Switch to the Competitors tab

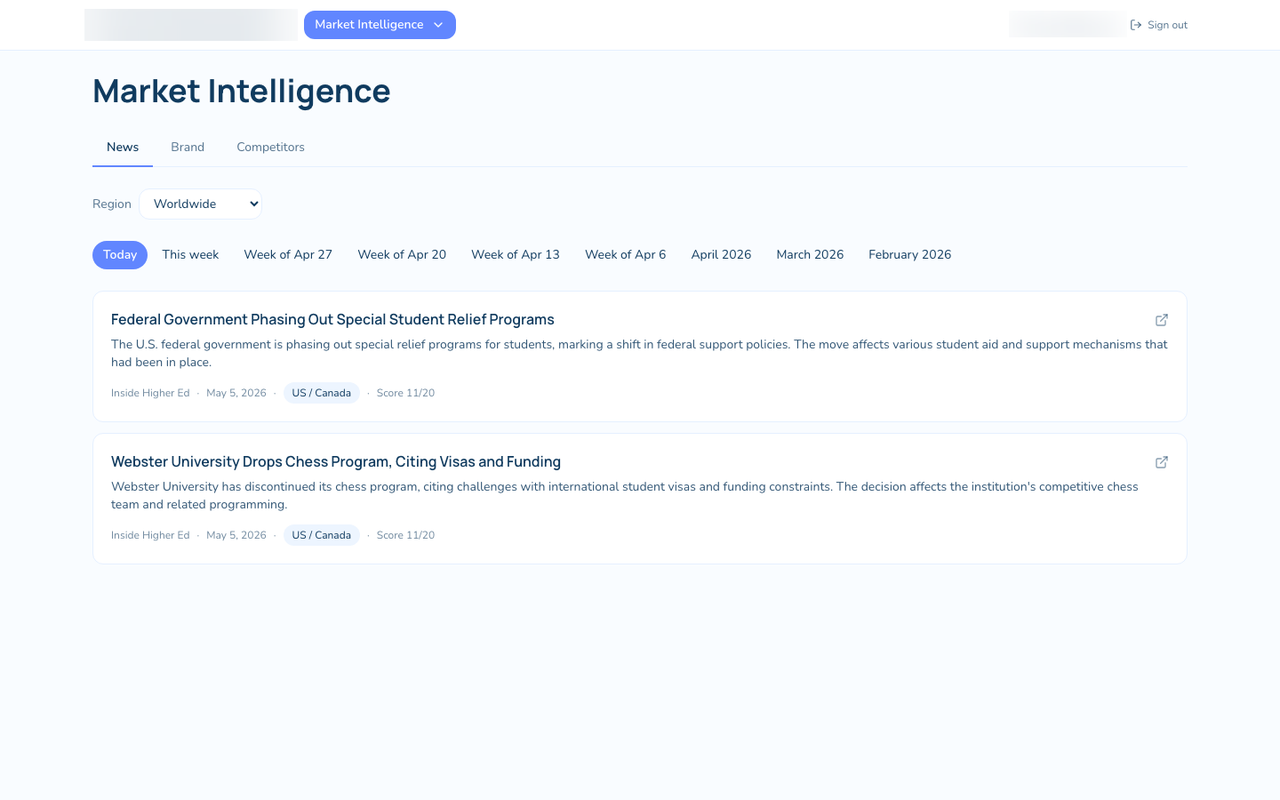(270, 147)
